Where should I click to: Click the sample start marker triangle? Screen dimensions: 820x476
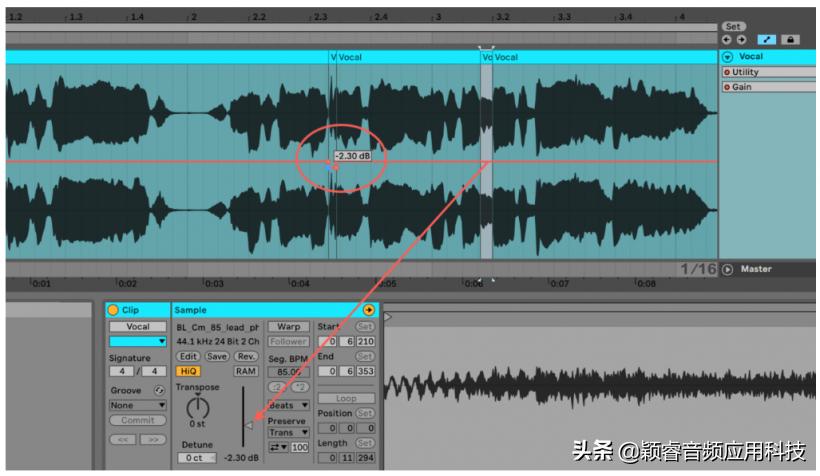[x=388, y=317]
